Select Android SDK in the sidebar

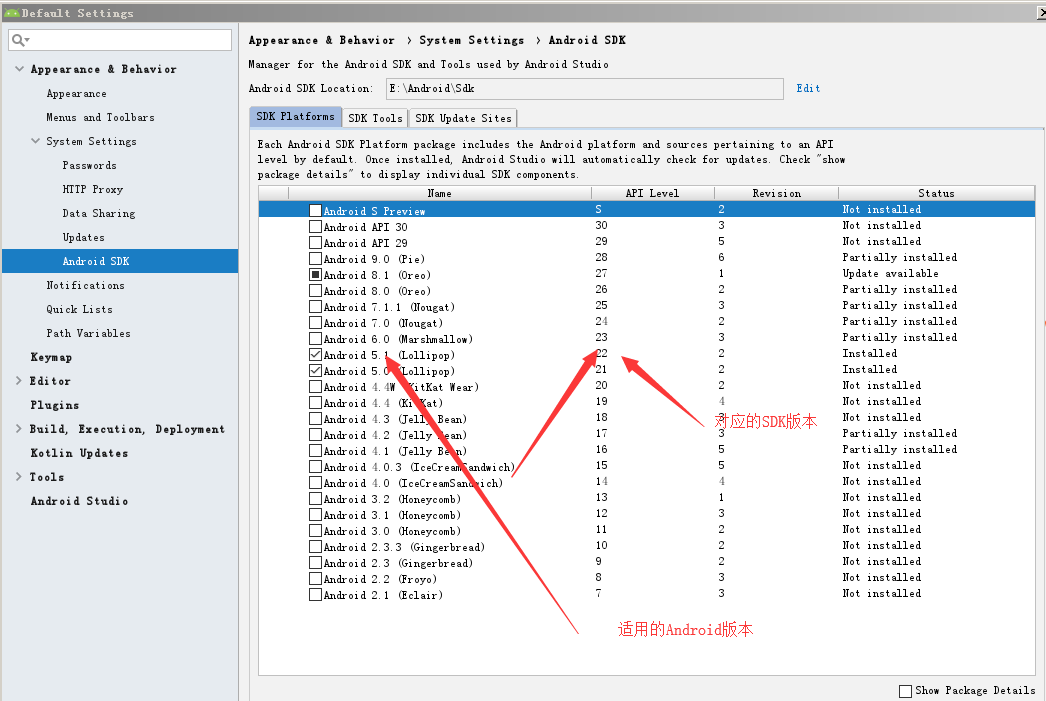point(120,261)
